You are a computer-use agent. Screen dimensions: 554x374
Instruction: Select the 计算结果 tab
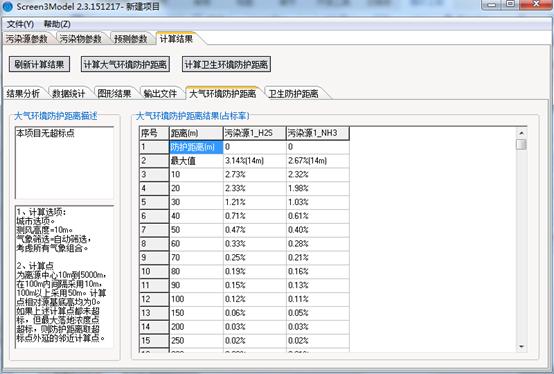pyautogui.click(x=176, y=38)
